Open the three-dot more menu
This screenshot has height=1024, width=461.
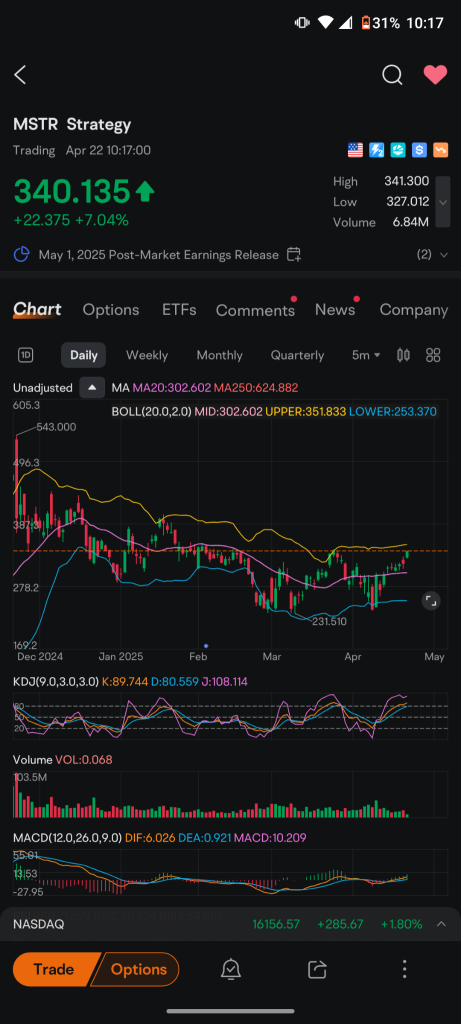(x=404, y=969)
